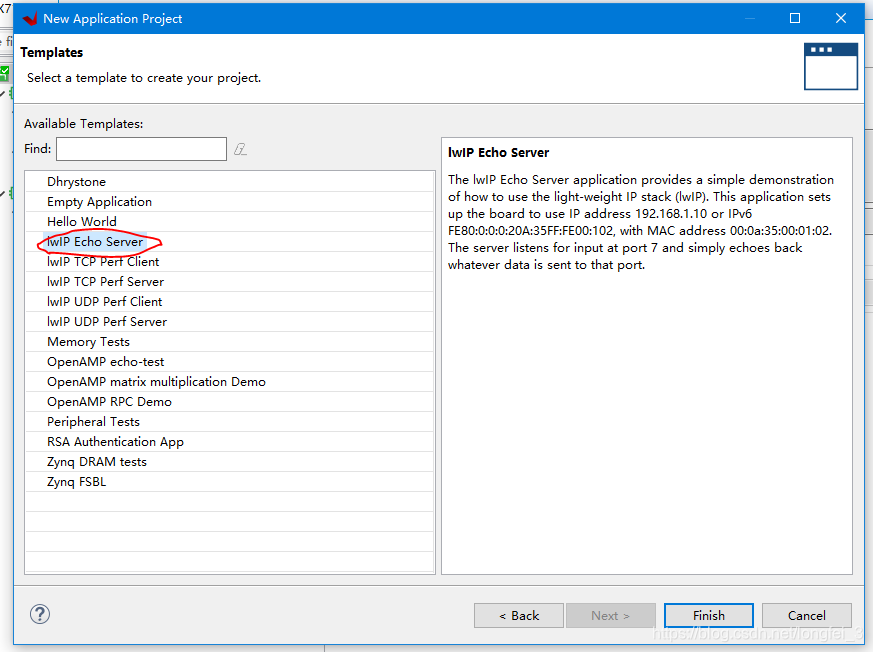The width and height of the screenshot is (873, 652).
Task: Go to previous page with Back button
Action: pyautogui.click(x=519, y=616)
